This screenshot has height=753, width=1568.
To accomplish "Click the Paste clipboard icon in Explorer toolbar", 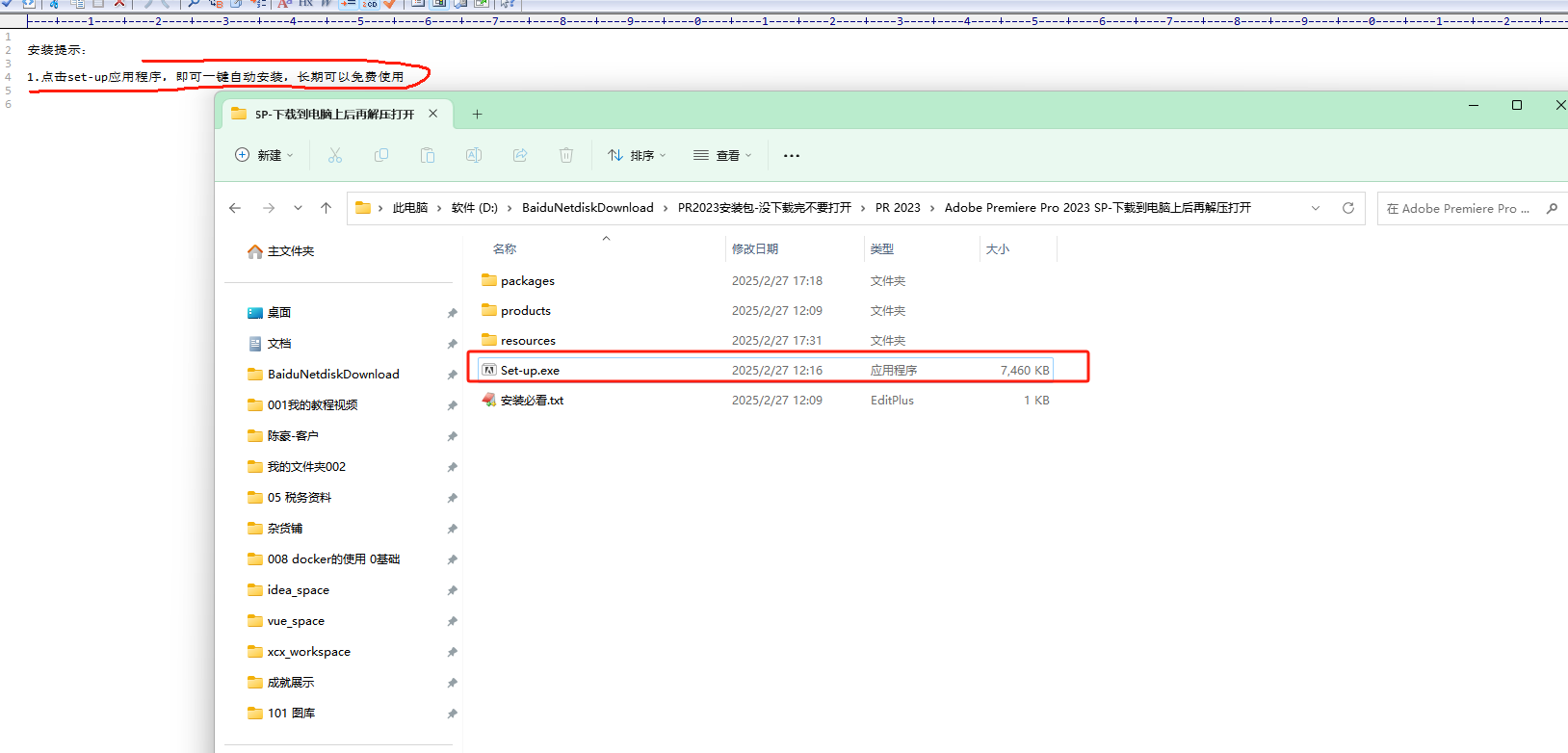I will click(x=428, y=155).
